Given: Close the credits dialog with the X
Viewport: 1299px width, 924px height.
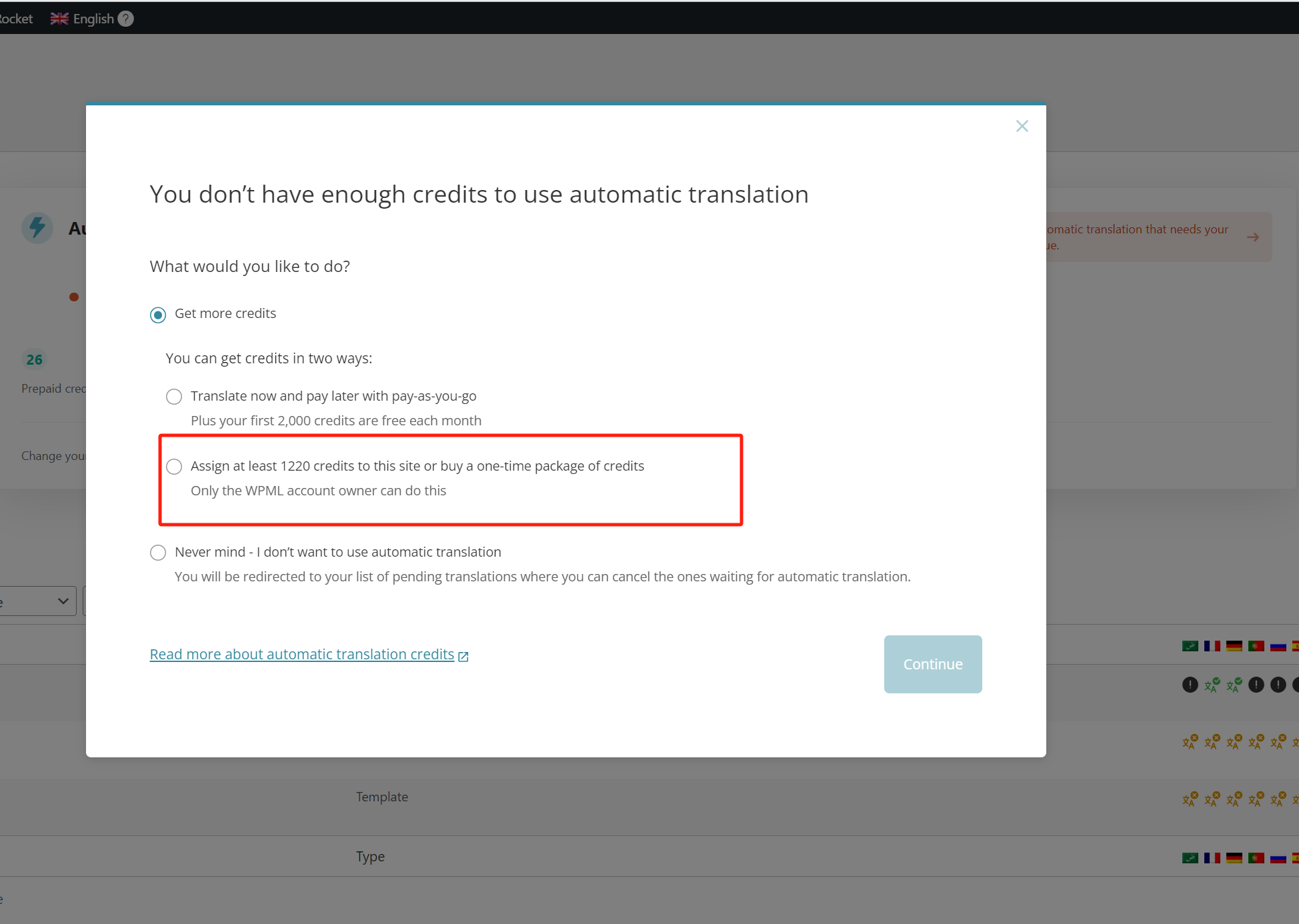Looking at the screenshot, I should (1022, 126).
